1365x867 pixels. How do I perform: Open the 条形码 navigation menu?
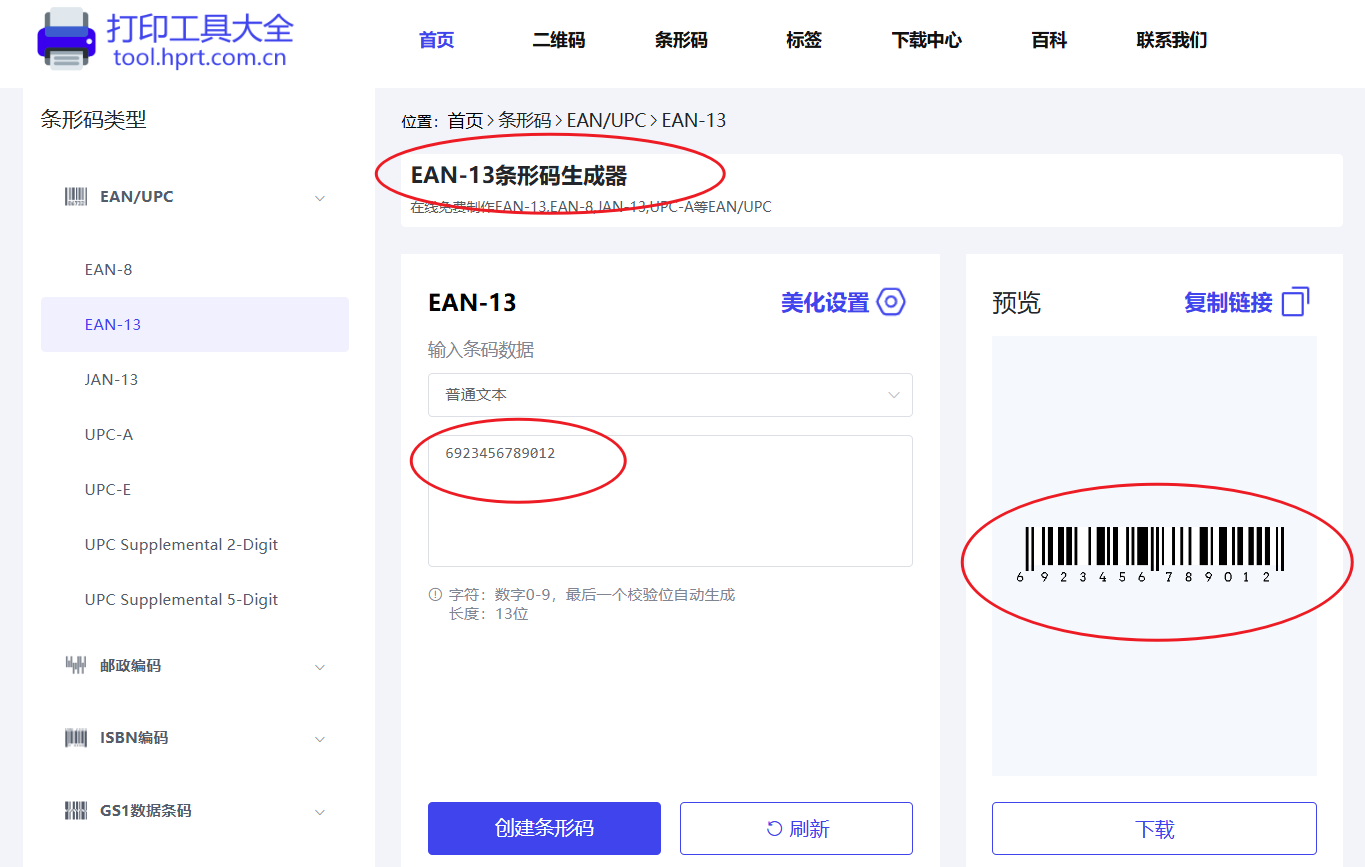(681, 40)
